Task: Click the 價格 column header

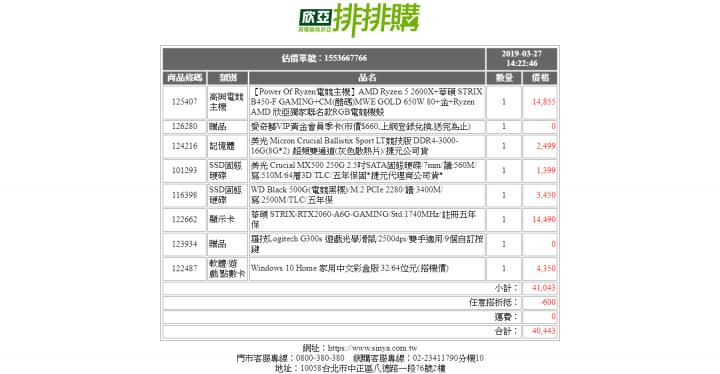Action: click(540, 78)
